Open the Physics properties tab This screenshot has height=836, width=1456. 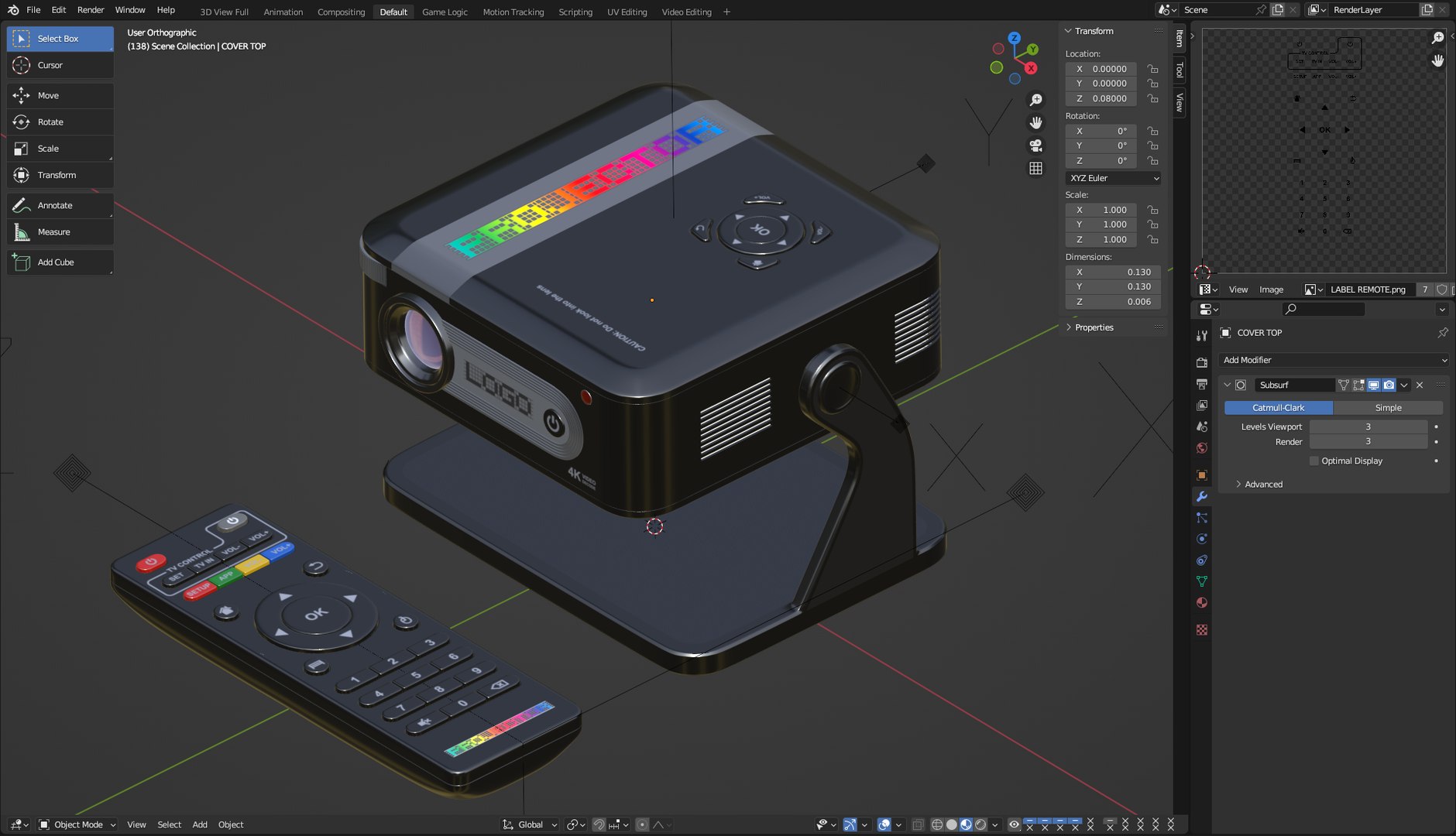1202,539
